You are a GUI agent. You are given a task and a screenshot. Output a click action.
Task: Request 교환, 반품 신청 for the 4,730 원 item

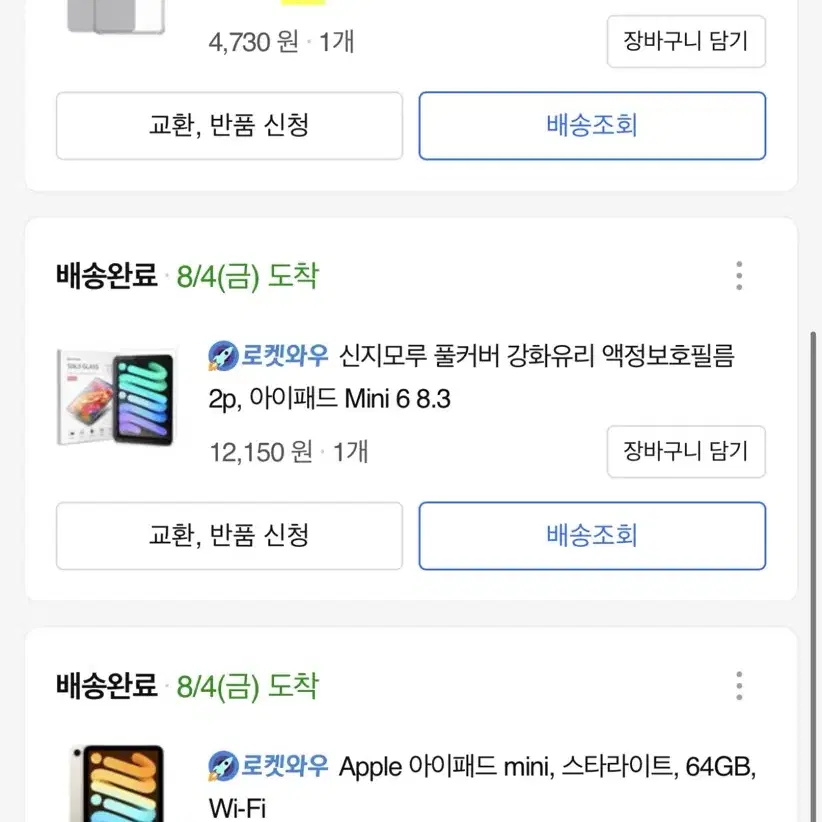click(229, 126)
